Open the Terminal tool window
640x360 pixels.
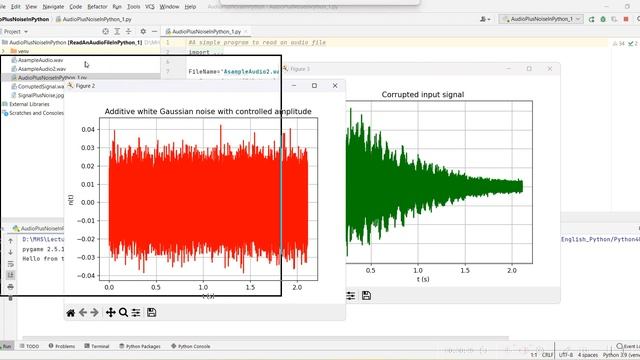(97, 346)
